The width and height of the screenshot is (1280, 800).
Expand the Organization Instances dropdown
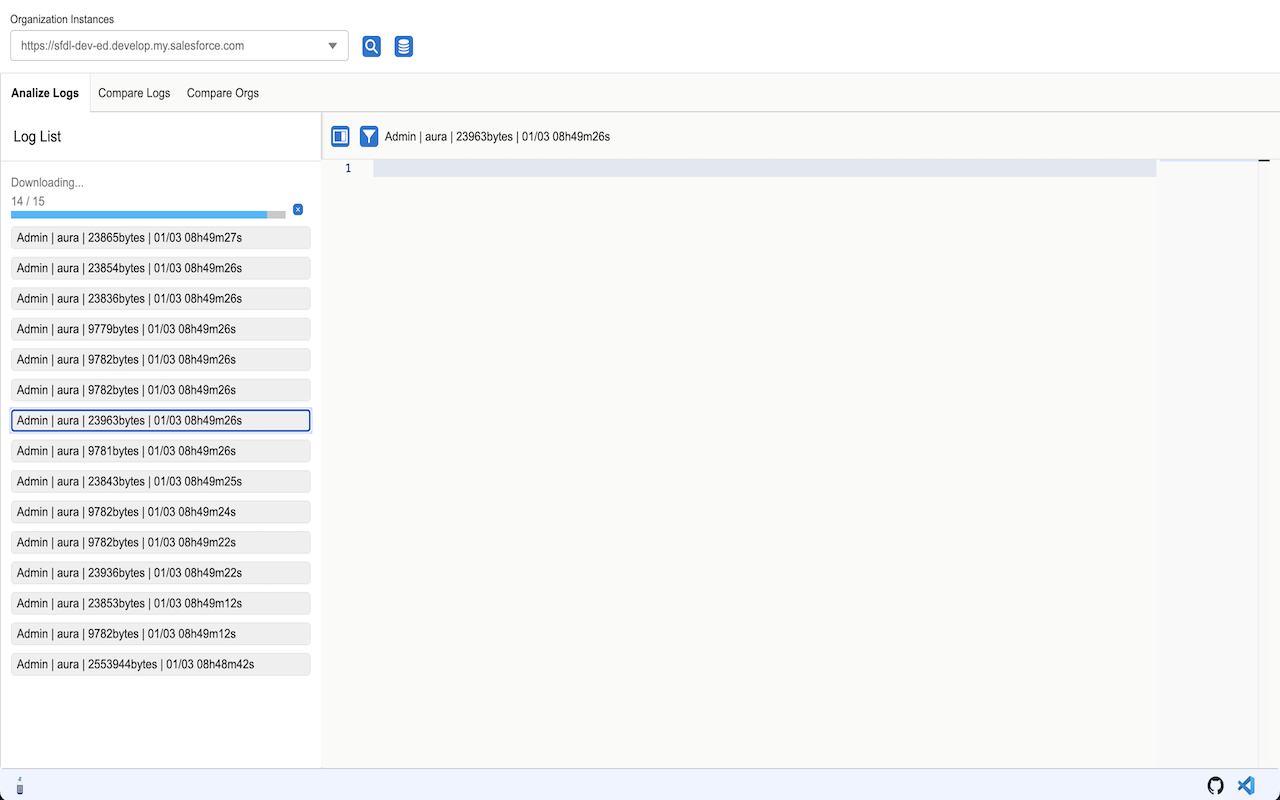click(x=179, y=45)
